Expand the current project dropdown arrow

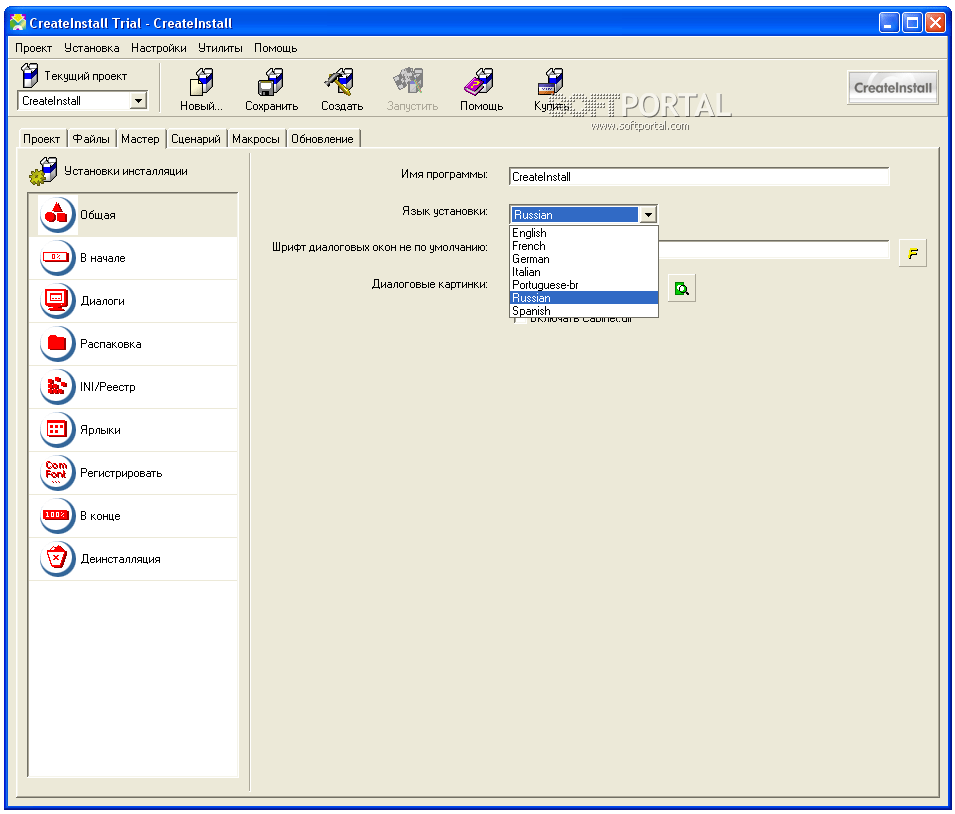click(x=139, y=101)
